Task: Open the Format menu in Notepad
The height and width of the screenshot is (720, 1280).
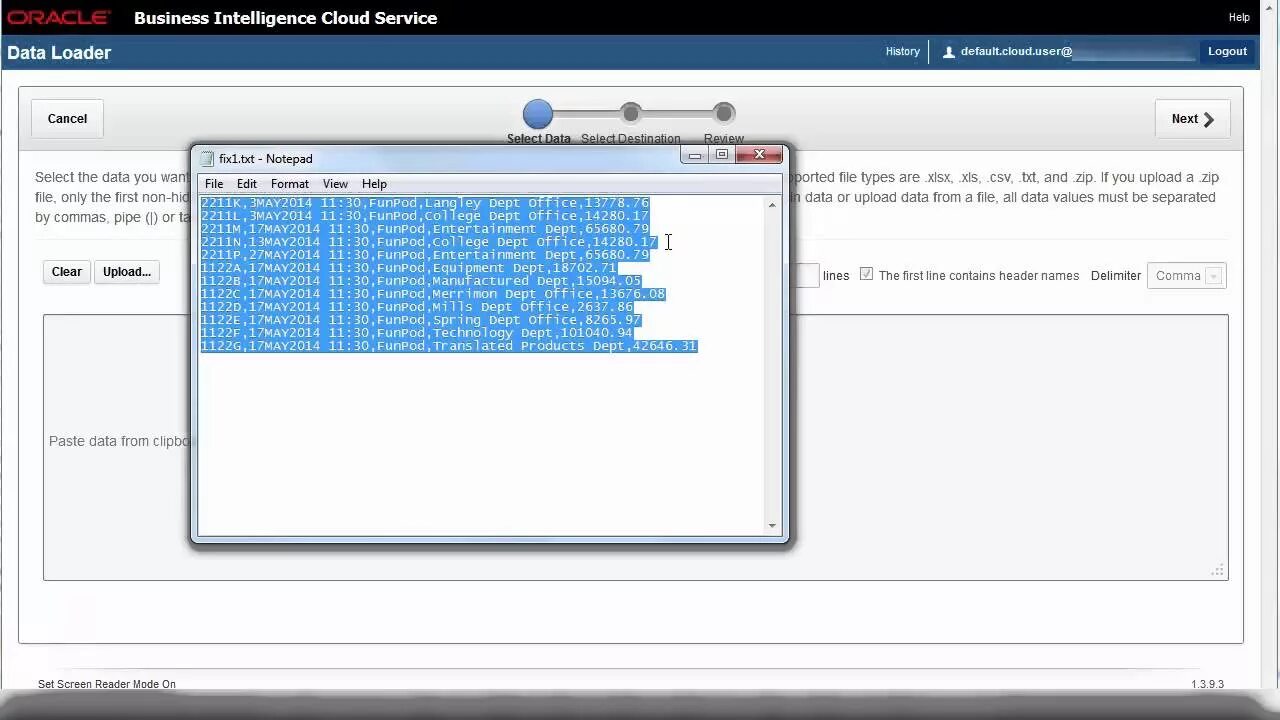Action: (x=289, y=184)
